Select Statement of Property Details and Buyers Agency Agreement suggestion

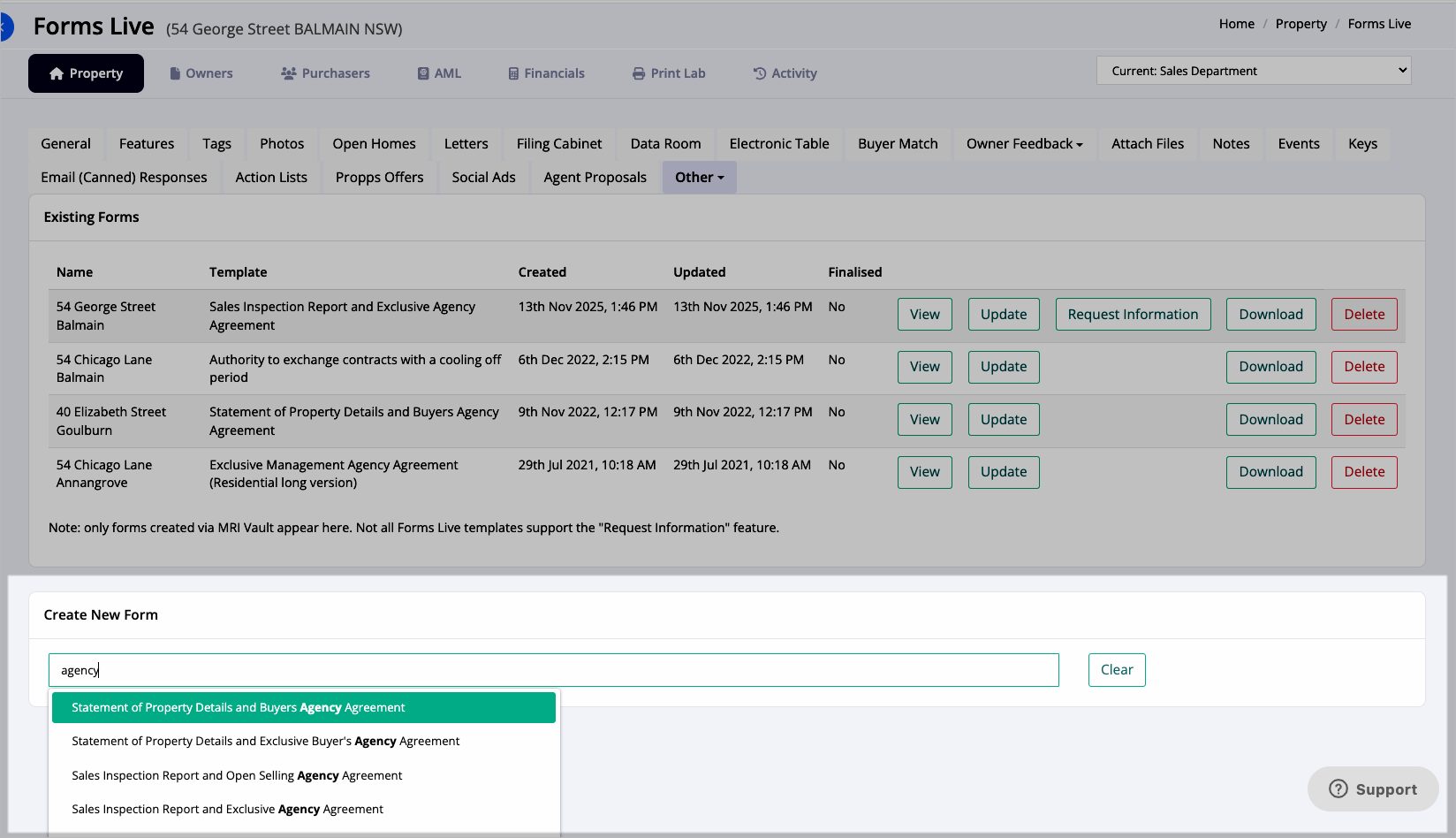tap(304, 708)
